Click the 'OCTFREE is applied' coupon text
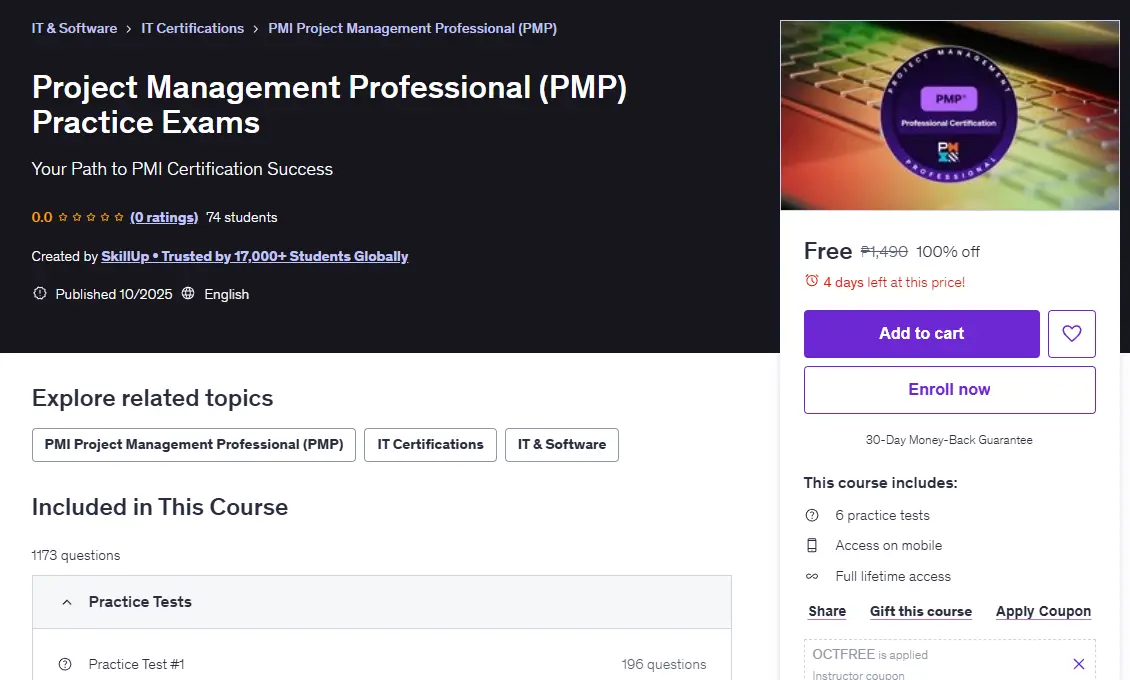Screen dimensions: 1130x680 pyautogui.click(x=870, y=654)
